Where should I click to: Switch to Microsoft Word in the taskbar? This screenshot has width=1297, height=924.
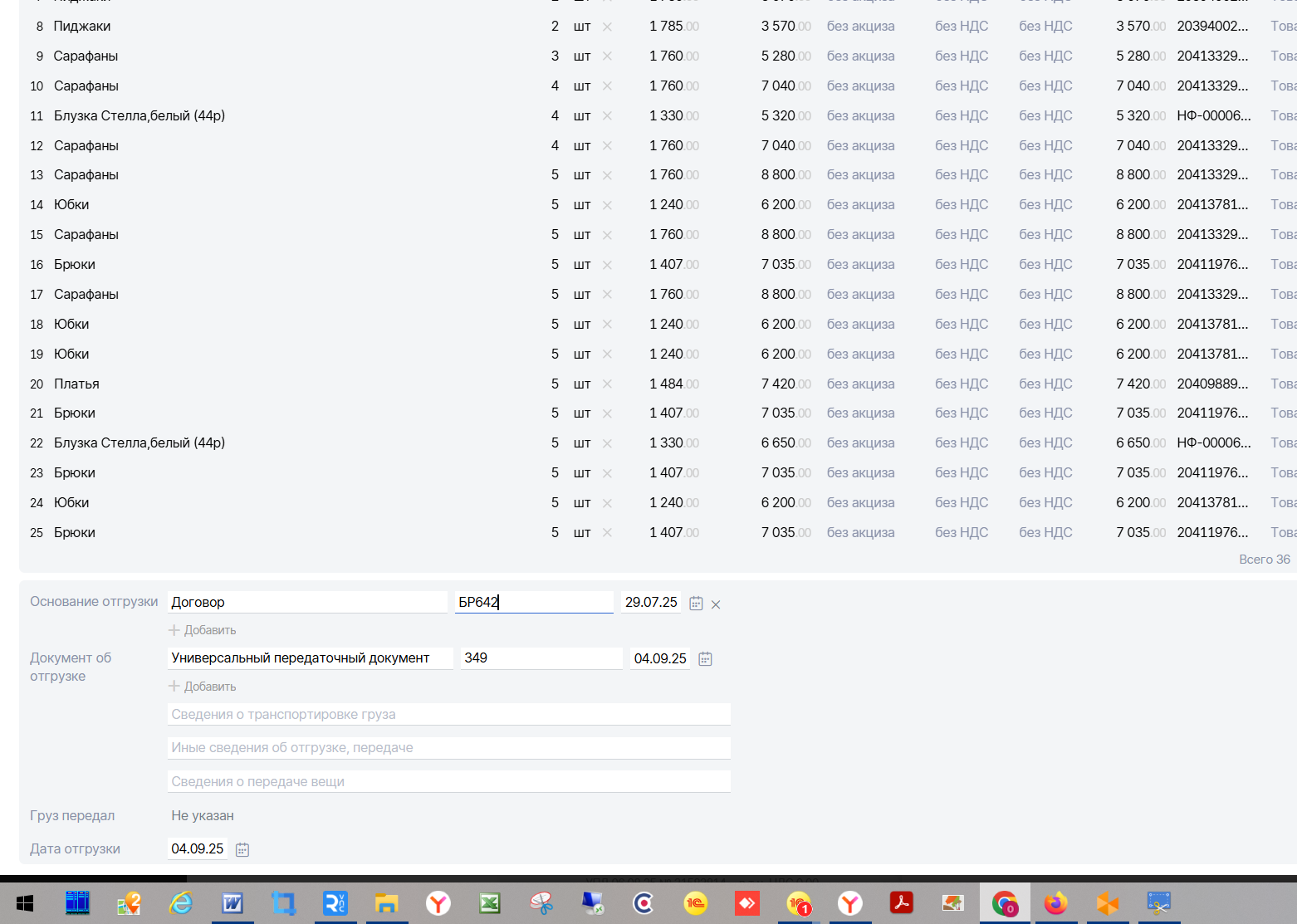coord(232,903)
